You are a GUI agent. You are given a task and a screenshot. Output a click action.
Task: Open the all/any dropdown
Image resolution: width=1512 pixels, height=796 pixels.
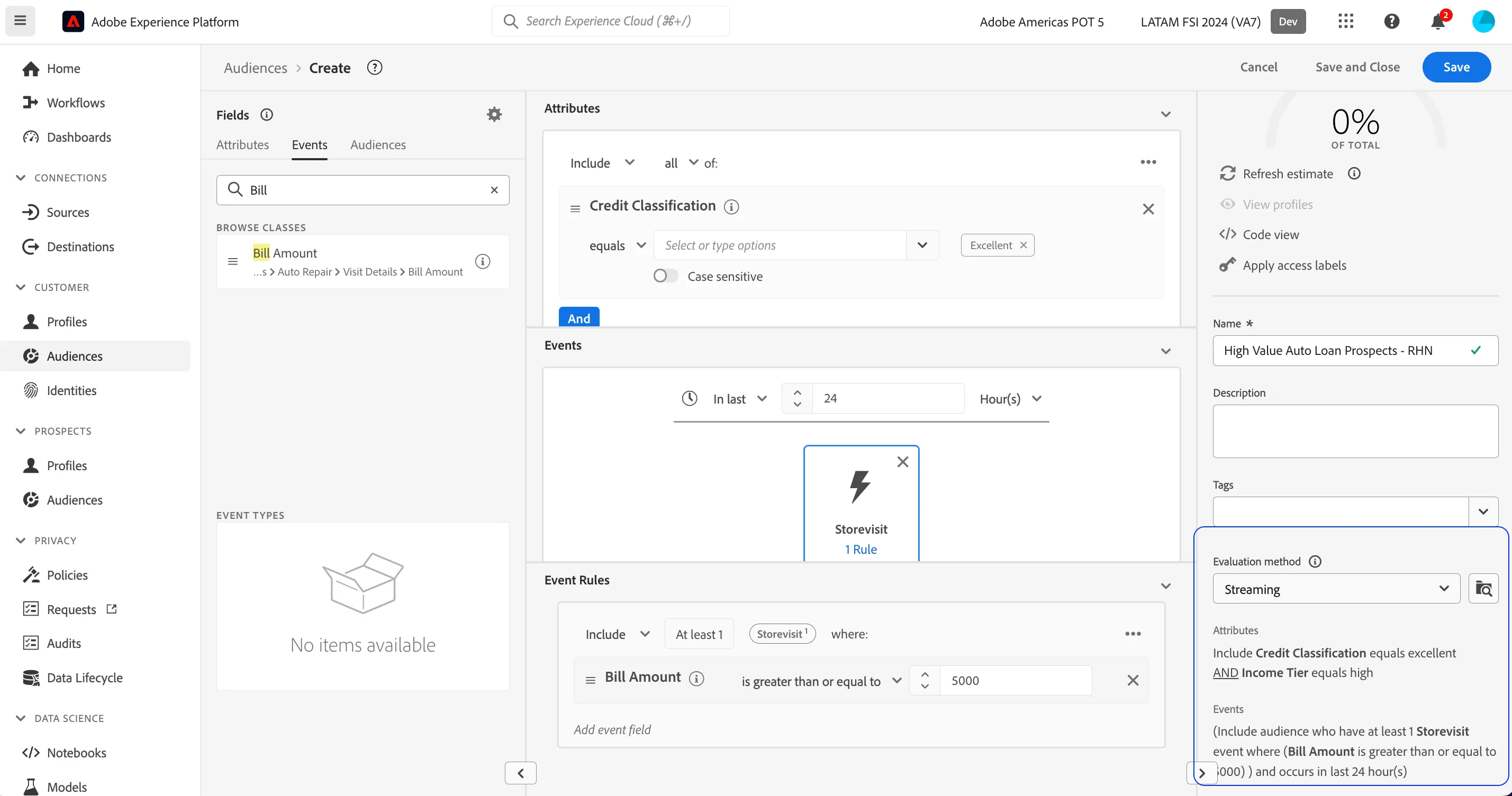tap(681, 163)
